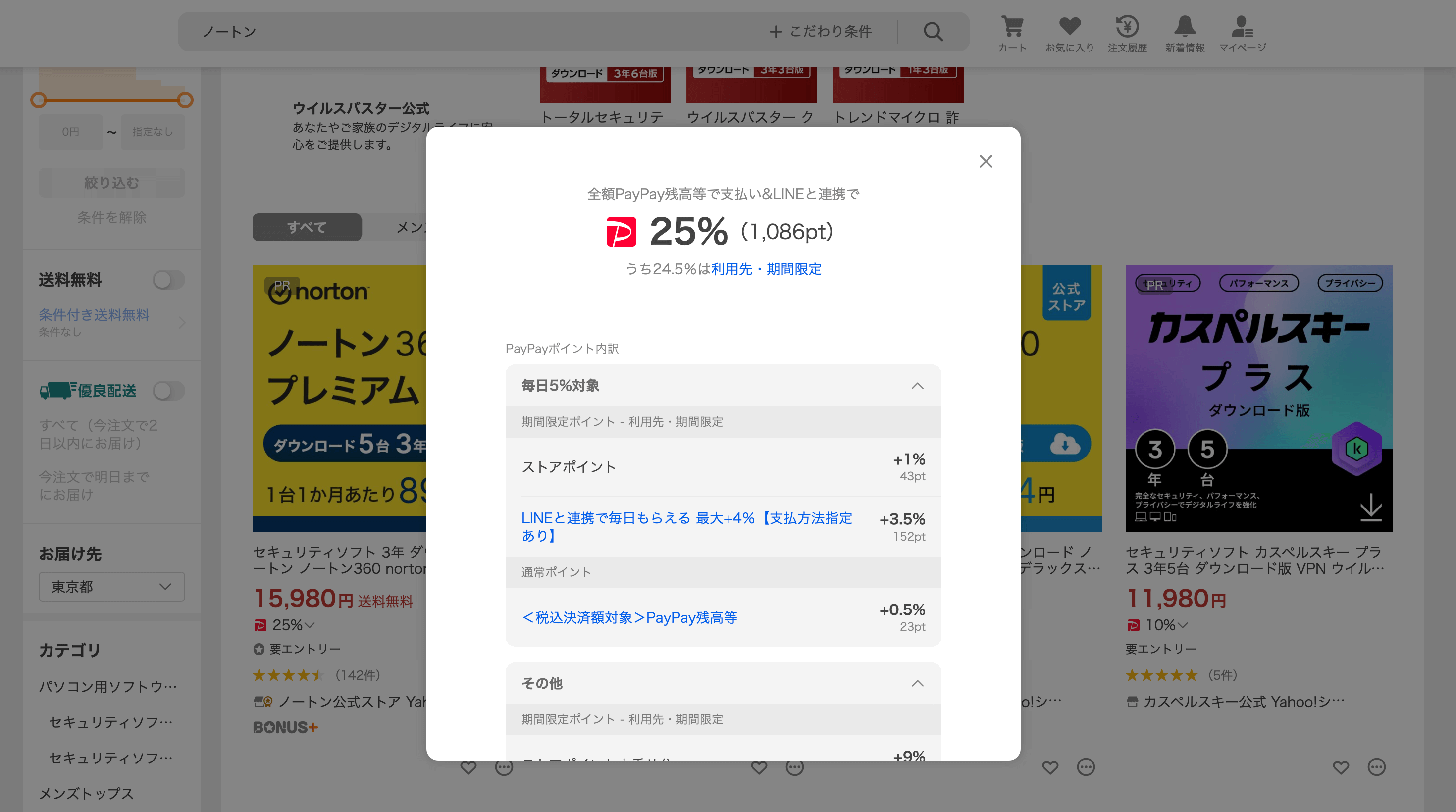Expand the 10% points dropdown on Kaspersky item
1456x812 pixels.
point(1157,625)
